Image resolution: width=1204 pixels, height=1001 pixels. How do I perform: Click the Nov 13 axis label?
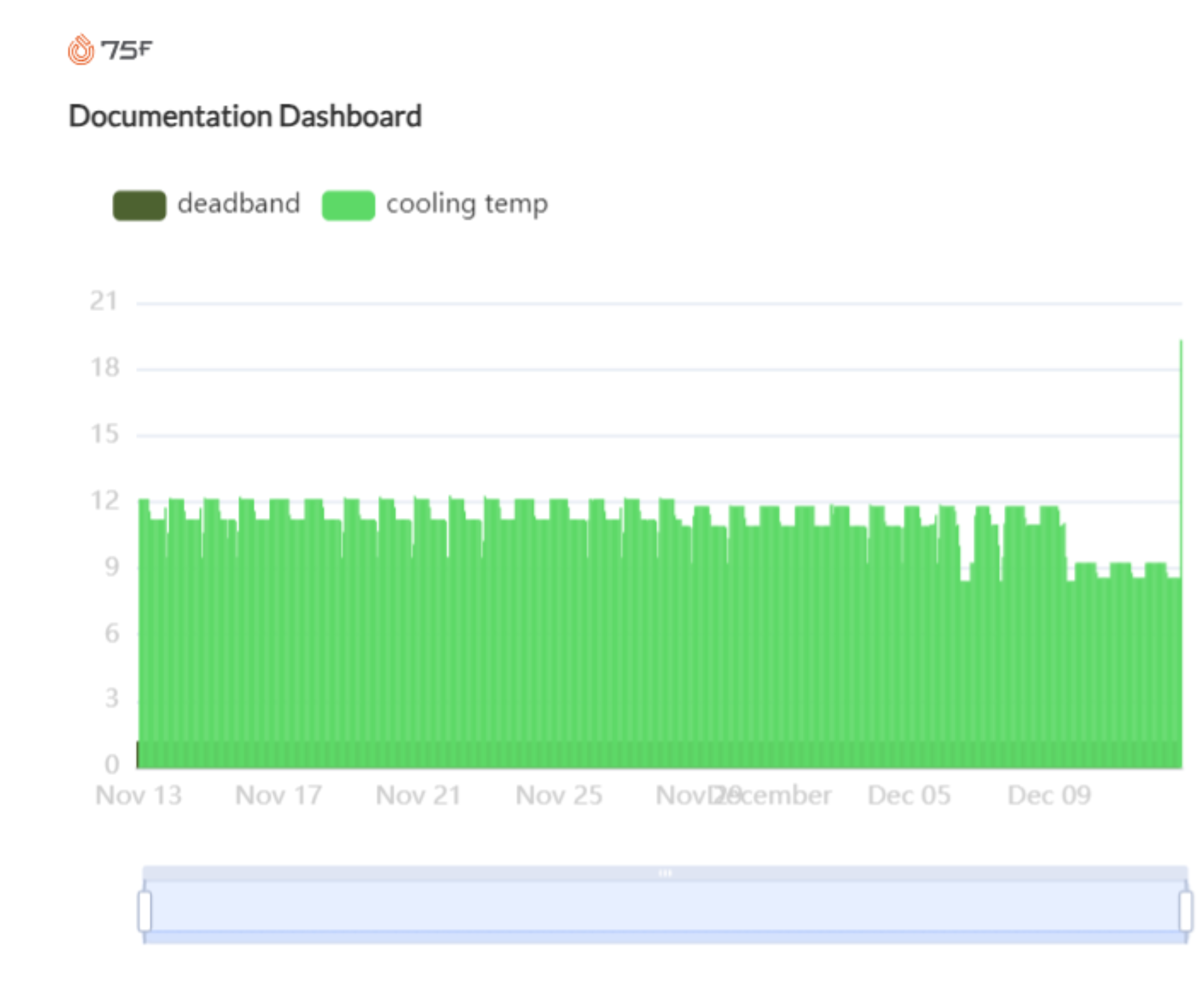(x=138, y=796)
